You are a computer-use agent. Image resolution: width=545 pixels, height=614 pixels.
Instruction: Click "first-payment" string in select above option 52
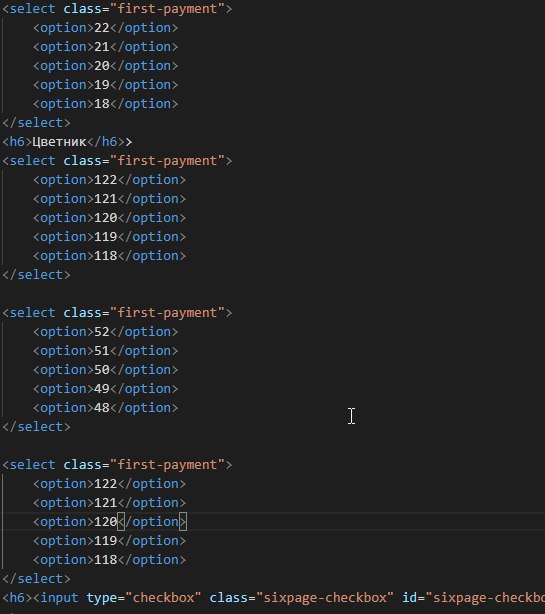(x=167, y=313)
